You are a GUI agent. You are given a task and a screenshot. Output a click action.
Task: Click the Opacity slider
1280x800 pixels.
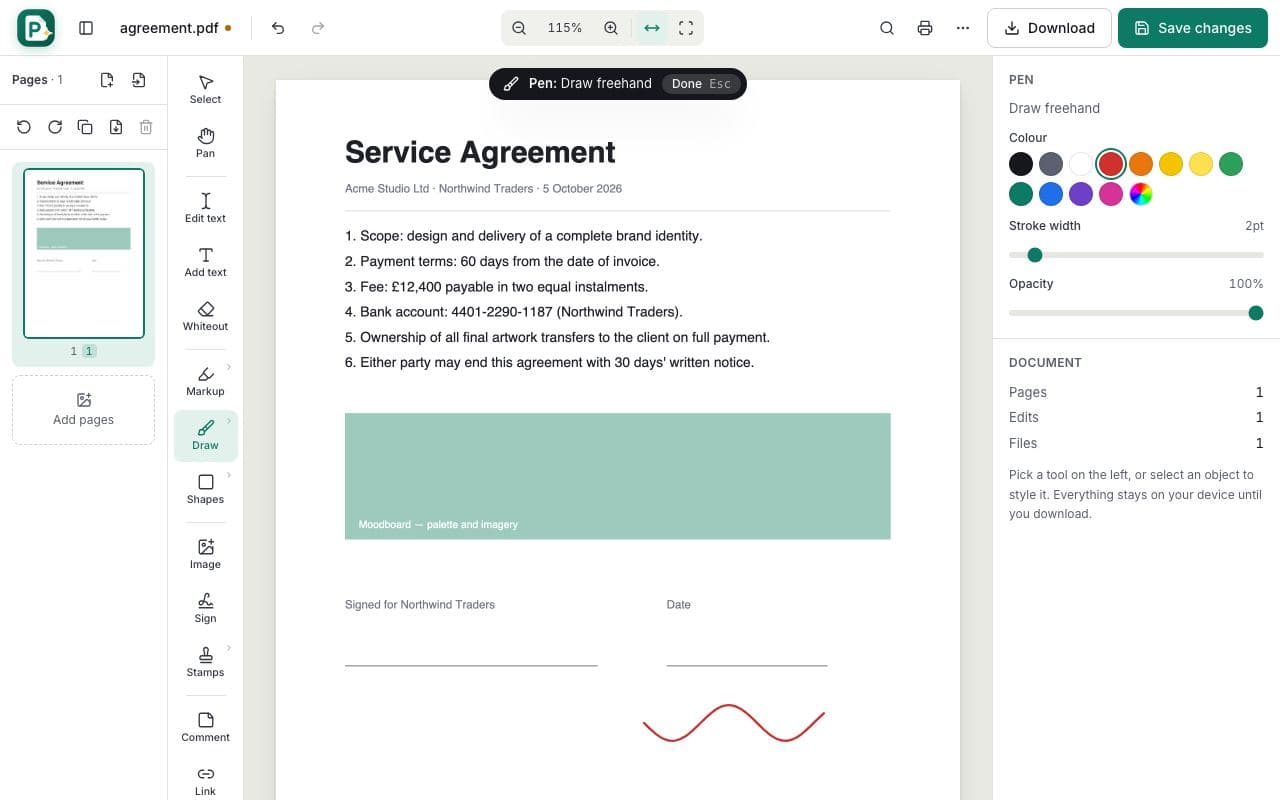1136,313
